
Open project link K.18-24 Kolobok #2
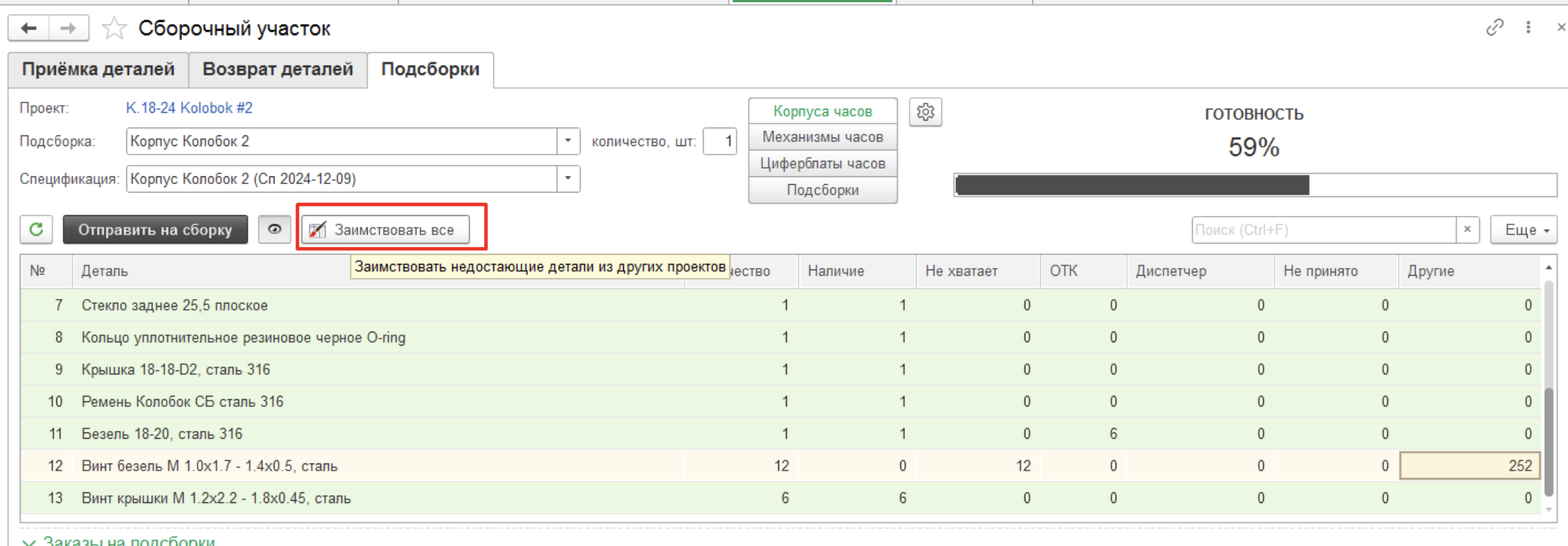pyautogui.click(x=189, y=108)
